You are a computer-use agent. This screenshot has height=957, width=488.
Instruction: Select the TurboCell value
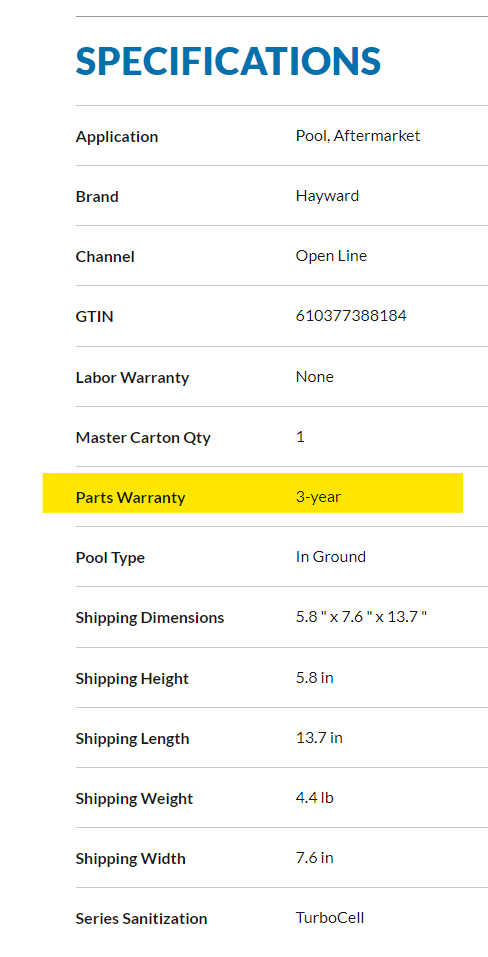coord(330,917)
